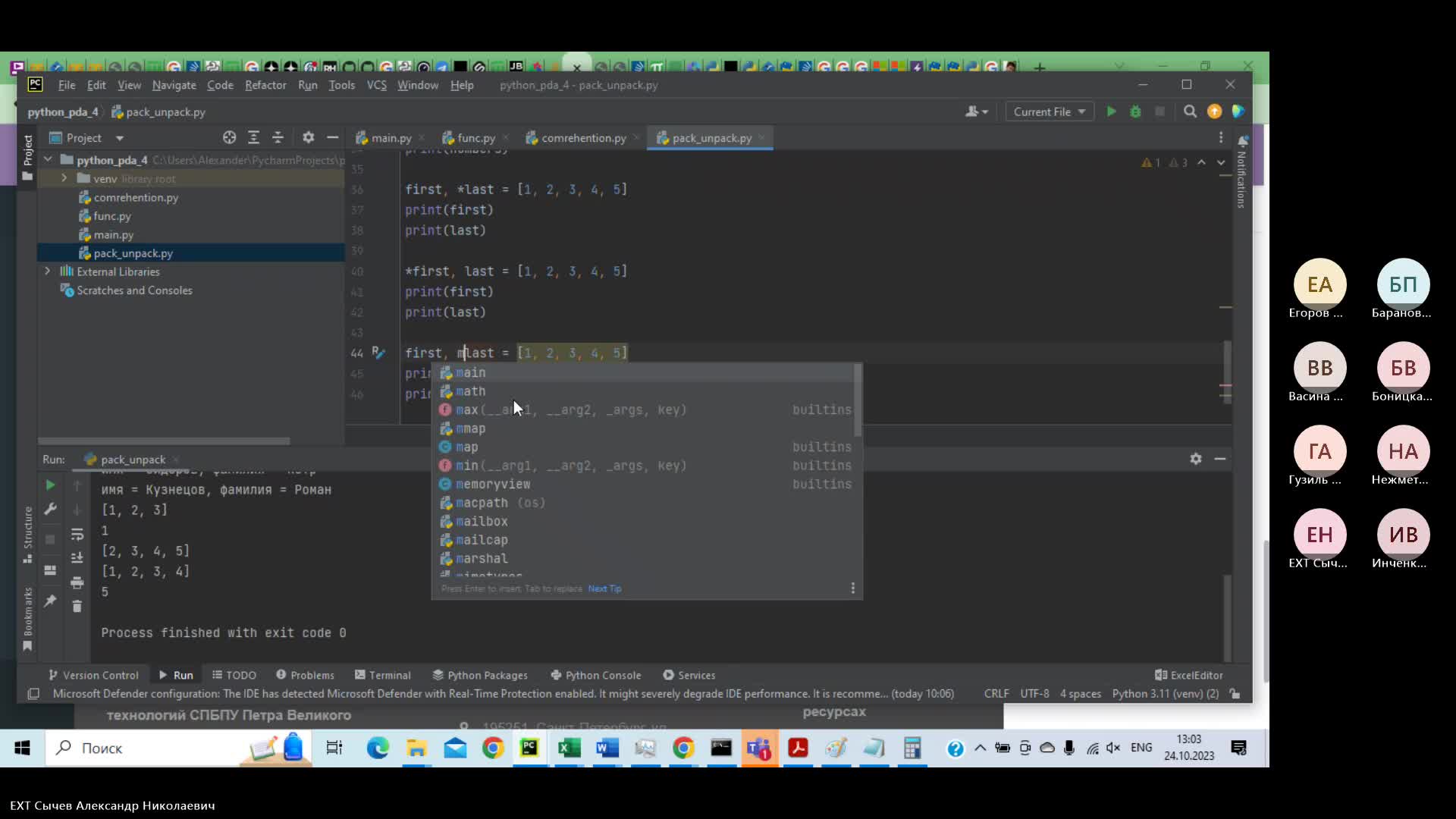Screen dimensions: 1456x819
Task: Collapse python_pda_4 project root
Action: 48,159
